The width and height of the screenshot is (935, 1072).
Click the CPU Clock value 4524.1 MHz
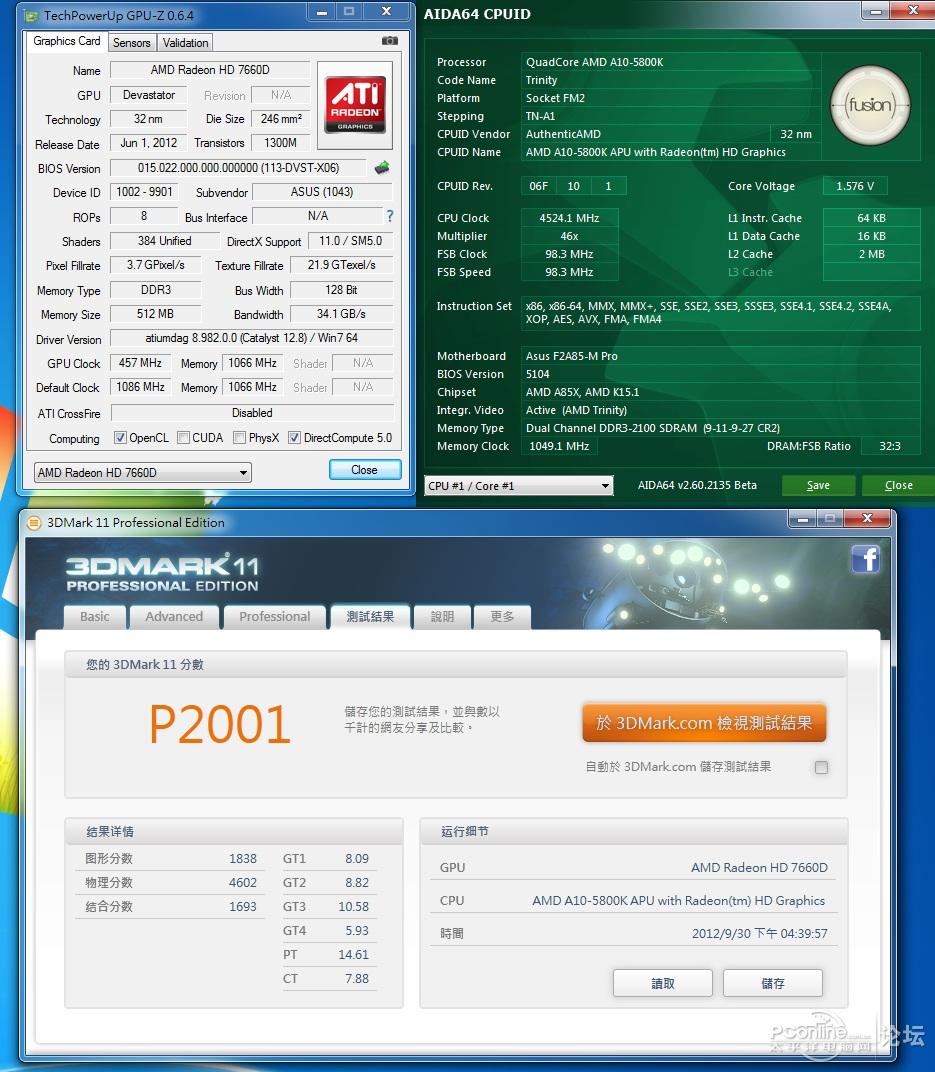[569, 218]
